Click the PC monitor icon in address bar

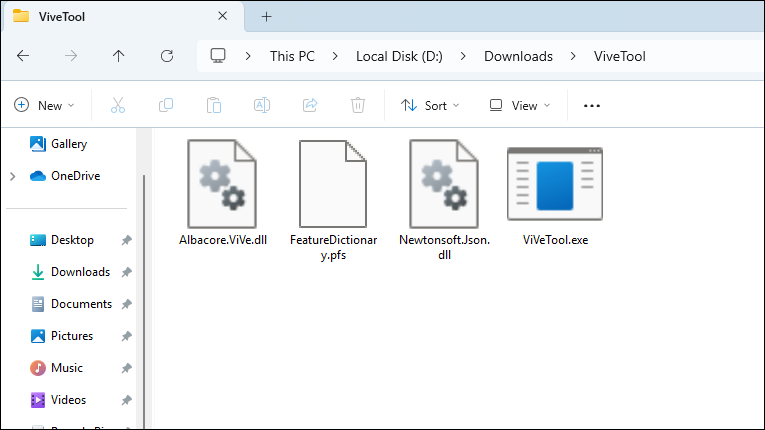pos(218,56)
